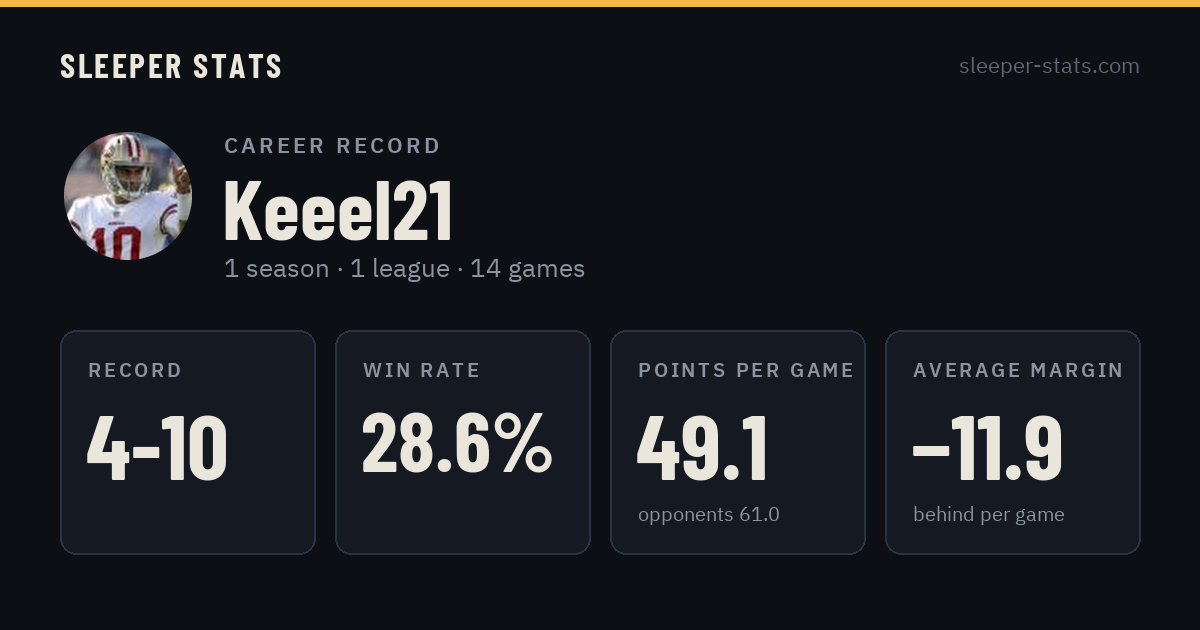
Task: Click the 4-10 record value
Action: pyautogui.click(x=157, y=449)
